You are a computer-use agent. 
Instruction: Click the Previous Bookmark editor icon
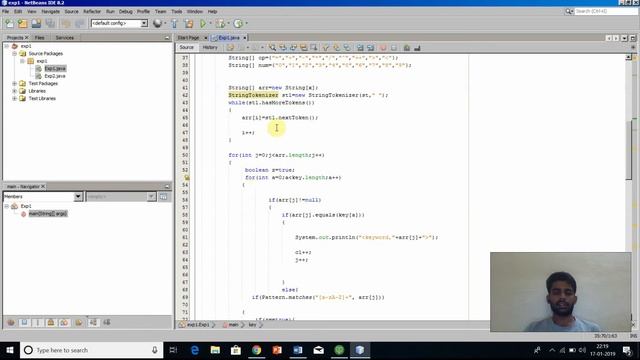pyautogui.click(x=326, y=48)
